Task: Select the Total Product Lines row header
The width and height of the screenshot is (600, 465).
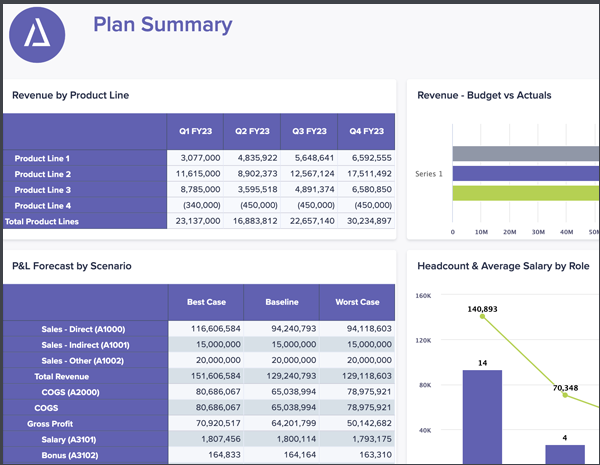Action: [85, 221]
